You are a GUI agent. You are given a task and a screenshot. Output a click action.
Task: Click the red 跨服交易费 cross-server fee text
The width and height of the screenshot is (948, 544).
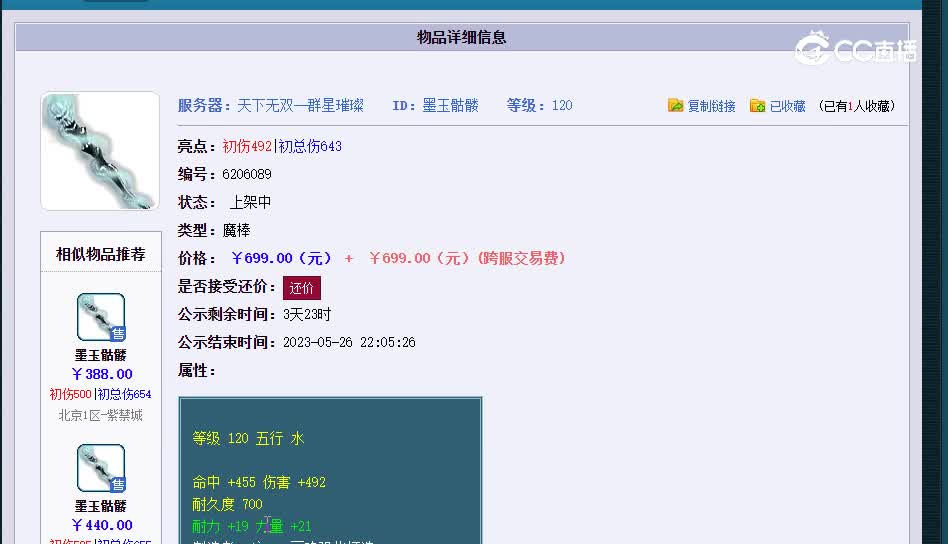click(x=521, y=258)
